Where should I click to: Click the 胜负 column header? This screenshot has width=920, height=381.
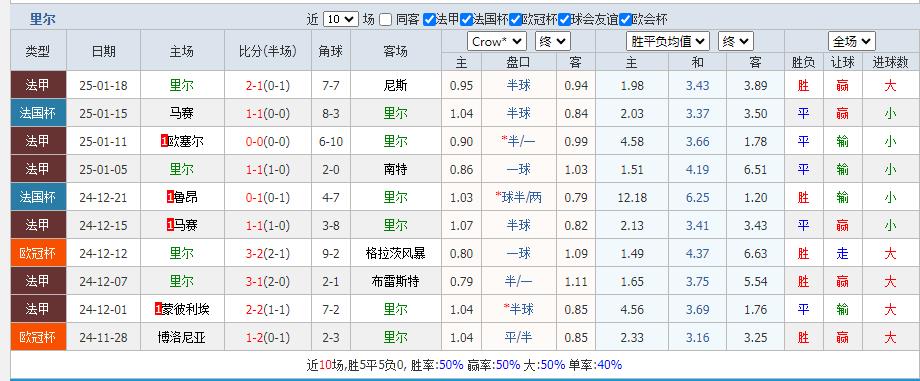pyautogui.click(x=803, y=62)
